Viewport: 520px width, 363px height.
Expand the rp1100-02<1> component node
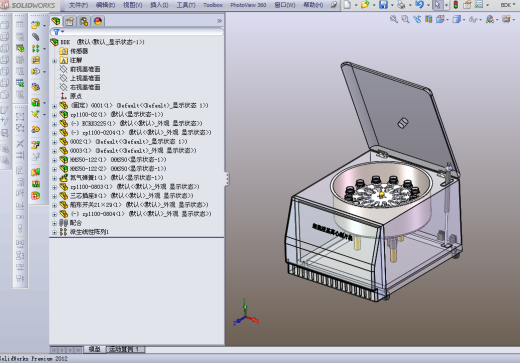click(x=54, y=115)
